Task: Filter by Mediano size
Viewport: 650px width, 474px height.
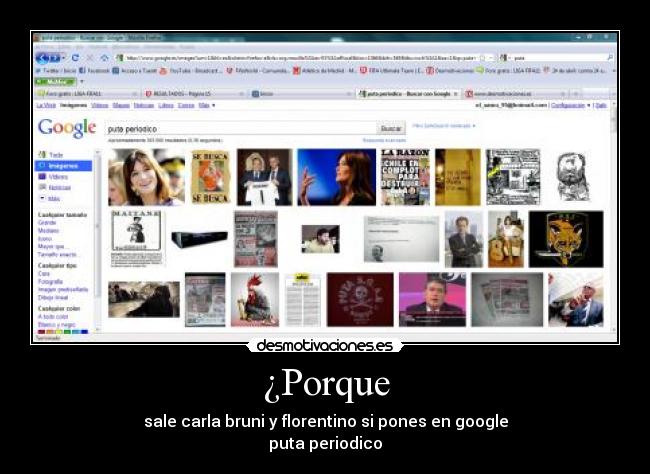Action: tap(49, 231)
